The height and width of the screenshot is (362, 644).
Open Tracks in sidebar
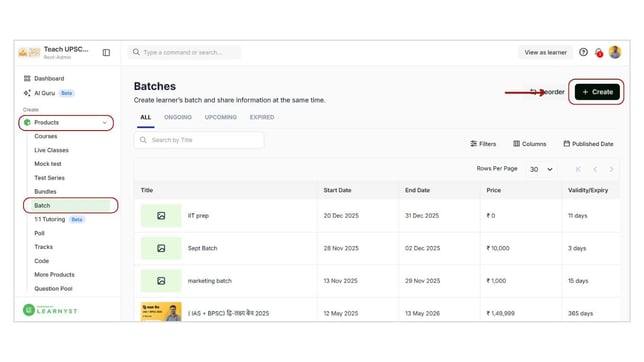tap(44, 247)
